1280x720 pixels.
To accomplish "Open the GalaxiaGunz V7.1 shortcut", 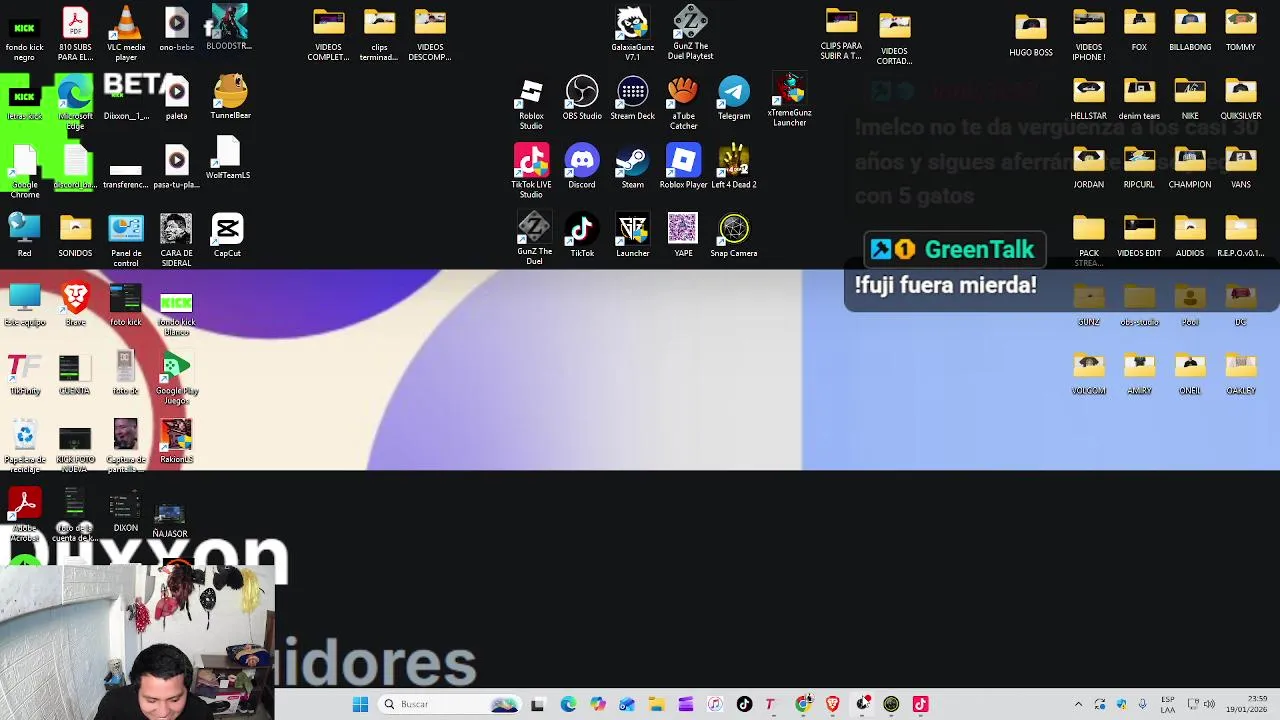I will (632, 34).
